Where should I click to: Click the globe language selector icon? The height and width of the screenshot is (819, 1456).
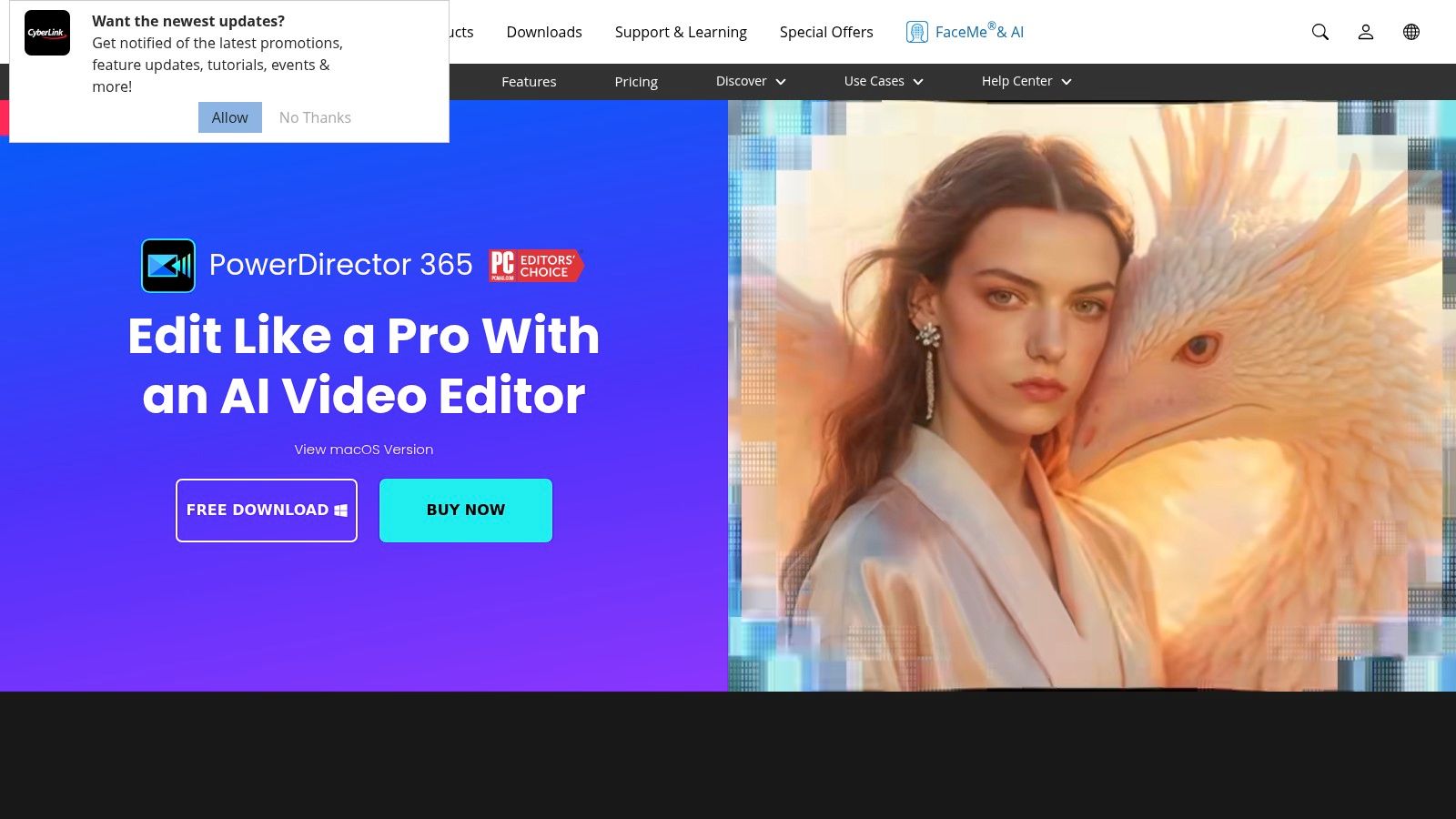1411,32
